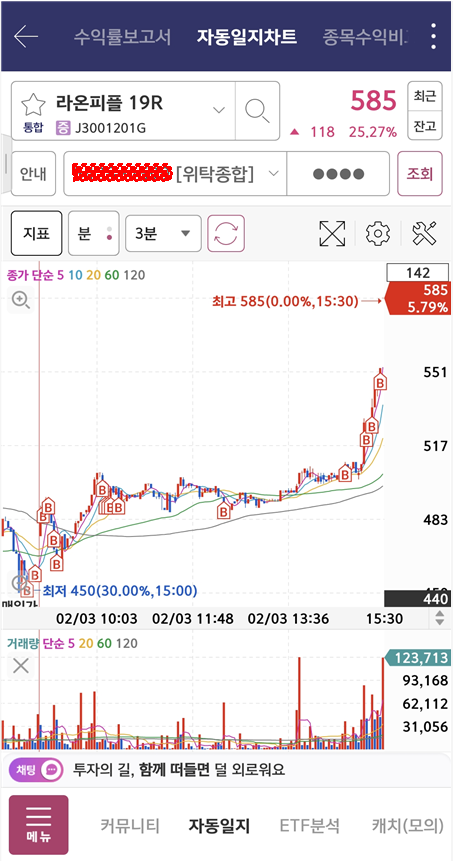Tap the stock code J3001201G
This screenshot has width=453, height=861.
click(x=109, y=129)
